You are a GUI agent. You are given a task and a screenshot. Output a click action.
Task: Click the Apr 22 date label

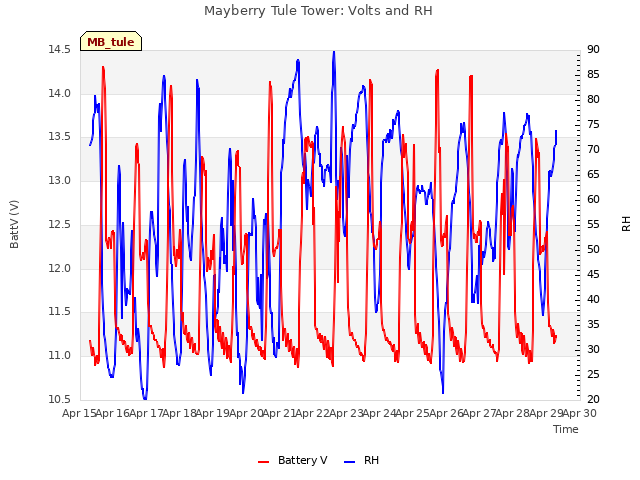coord(313,413)
